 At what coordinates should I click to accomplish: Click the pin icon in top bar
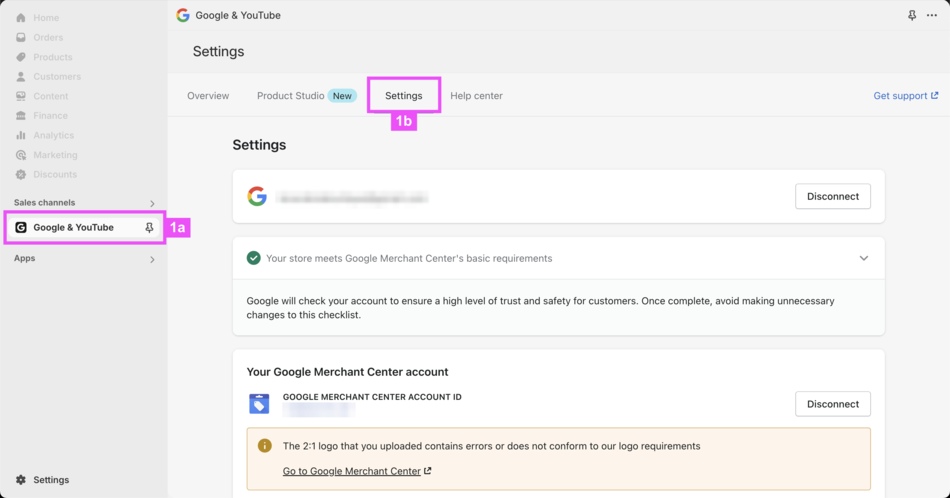[912, 16]
